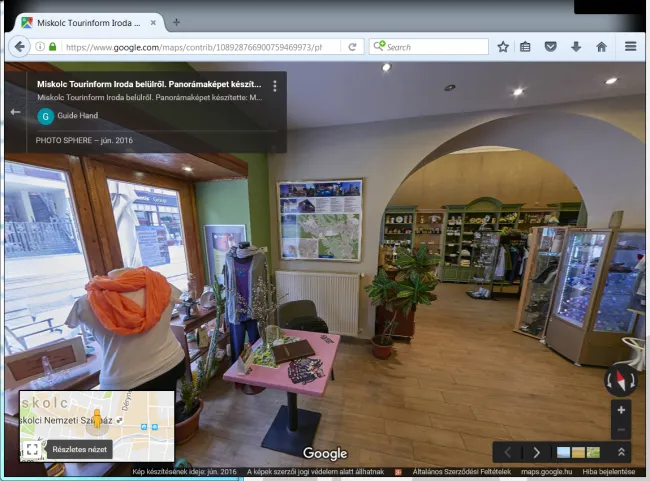The width and height of the screenshot is (650, 481).
Task: Click Hiba bejelentése to report a problem
Action: [x=609, y=472]
